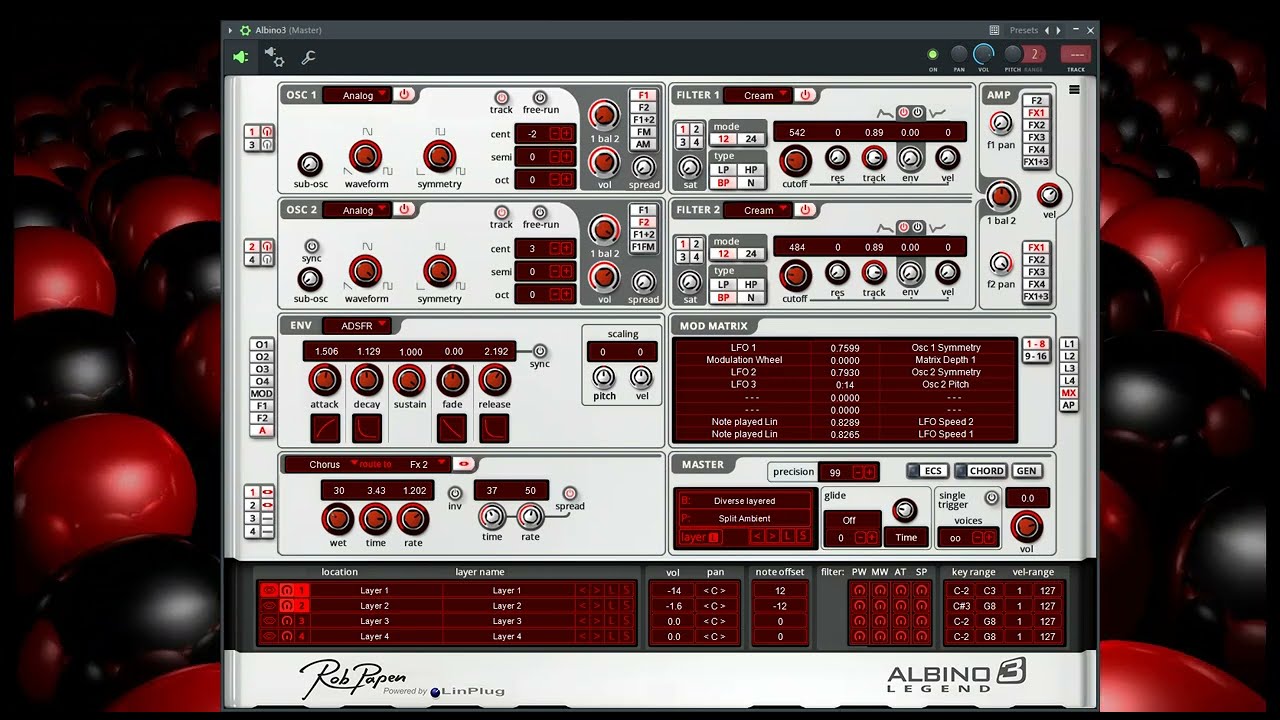Image resolution: width=1280 pixels, height=720 pixels.
Task: Toggle chorus spread switch
Action: click(x=570, y=493)
